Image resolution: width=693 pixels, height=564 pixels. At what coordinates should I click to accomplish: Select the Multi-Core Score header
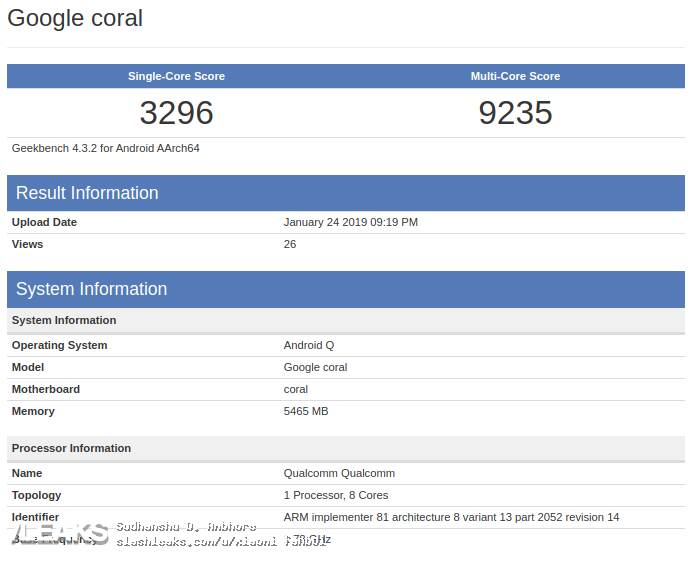[x=515, y=76]
